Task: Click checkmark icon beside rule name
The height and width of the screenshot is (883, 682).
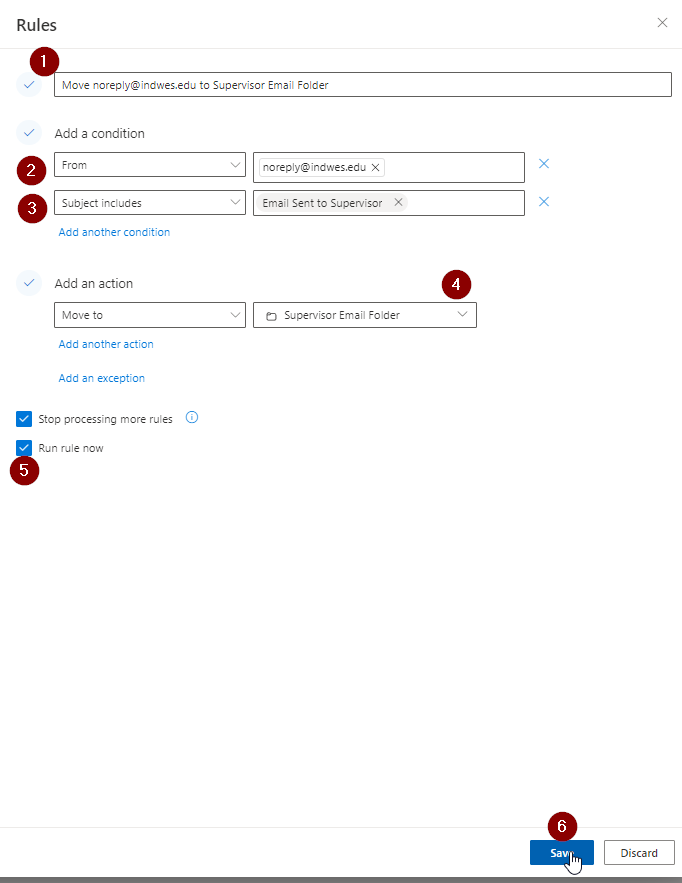Action: (29, 84)
